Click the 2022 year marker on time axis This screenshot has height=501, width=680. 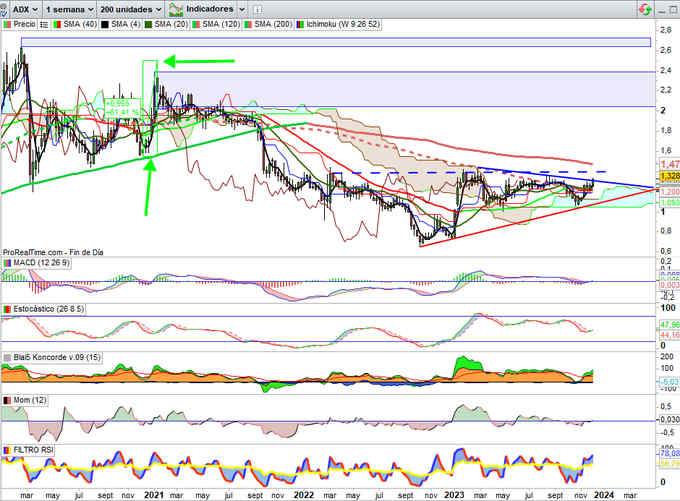(x=304, y=495)
